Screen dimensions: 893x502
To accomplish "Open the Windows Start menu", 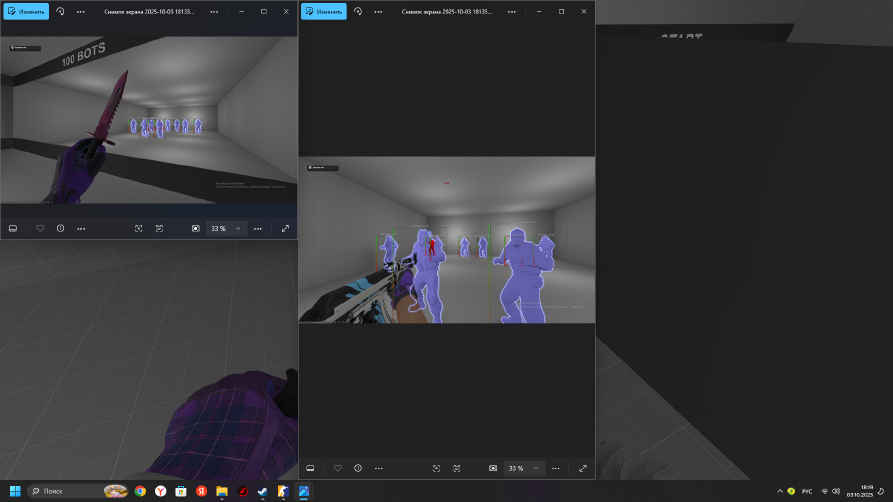I will (15, 491).
